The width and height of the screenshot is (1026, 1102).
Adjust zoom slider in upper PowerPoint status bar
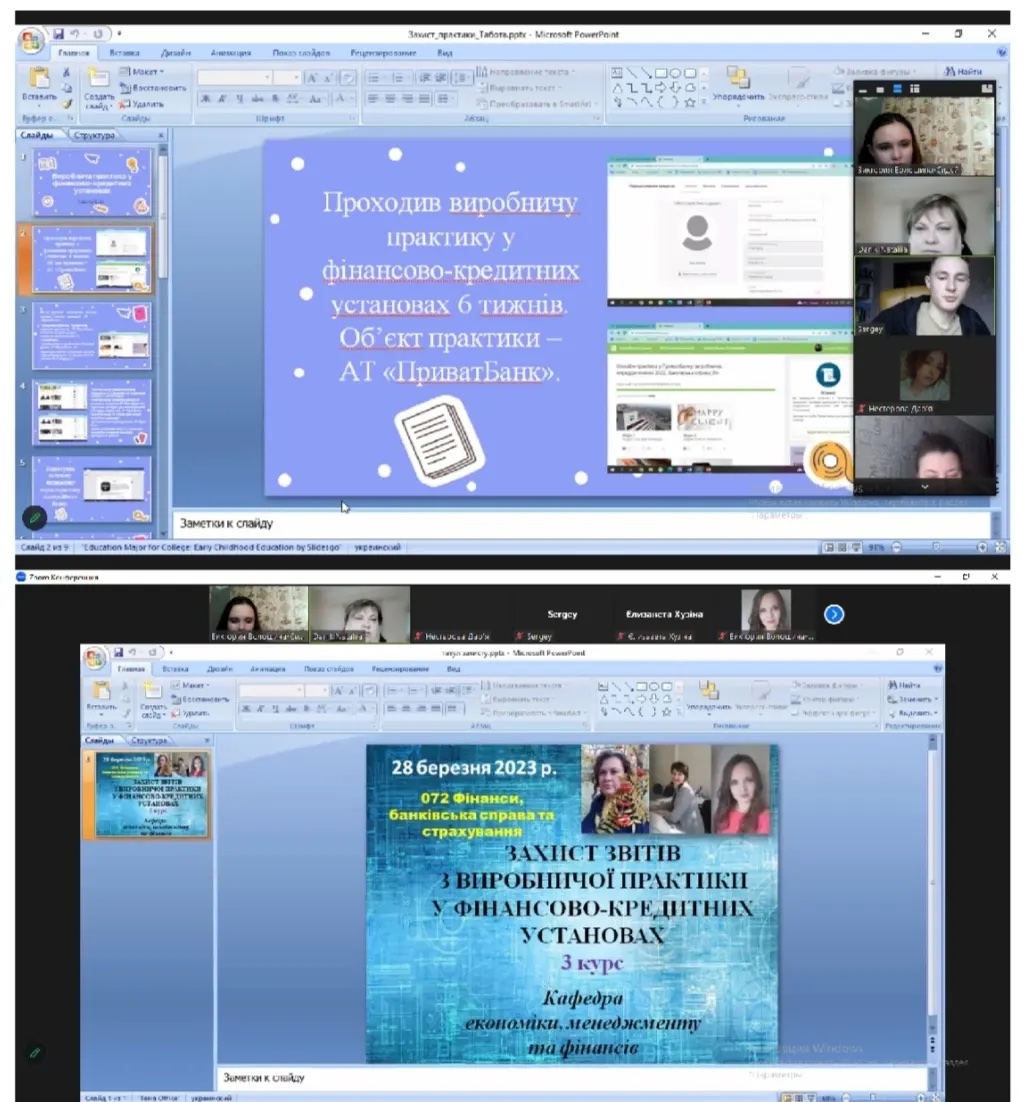pos(937,548)
